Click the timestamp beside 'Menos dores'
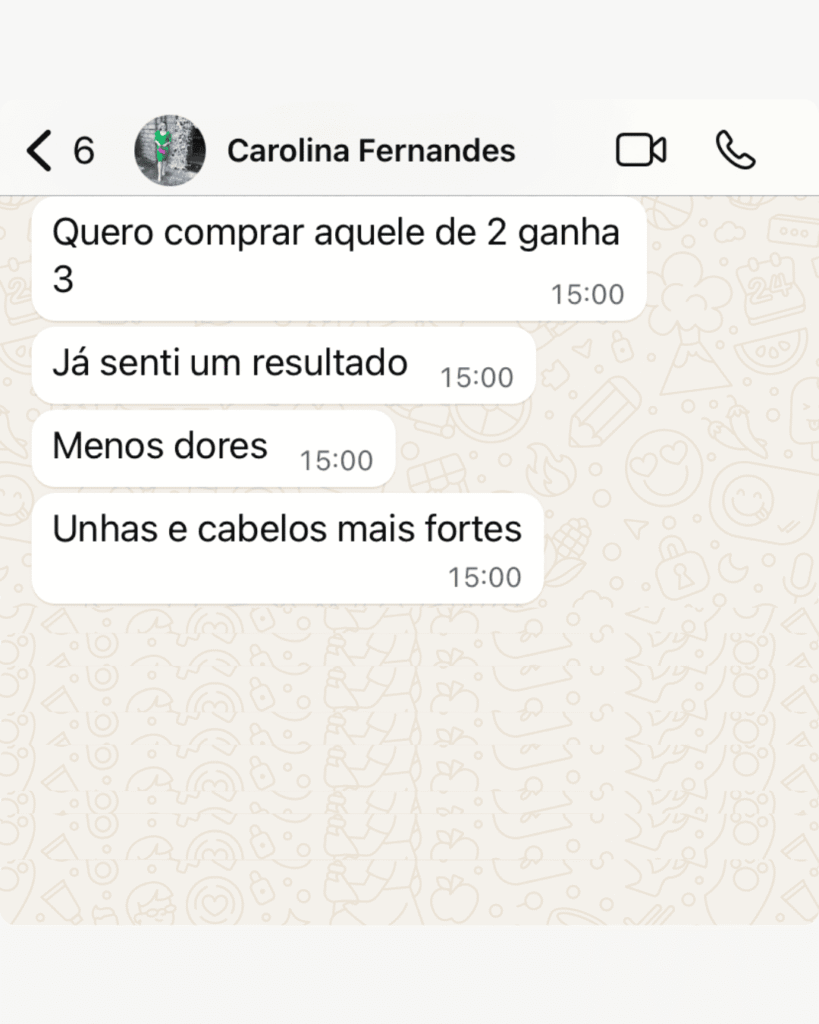Screen dimensions: 819x1024 click(x=336, y=460)
